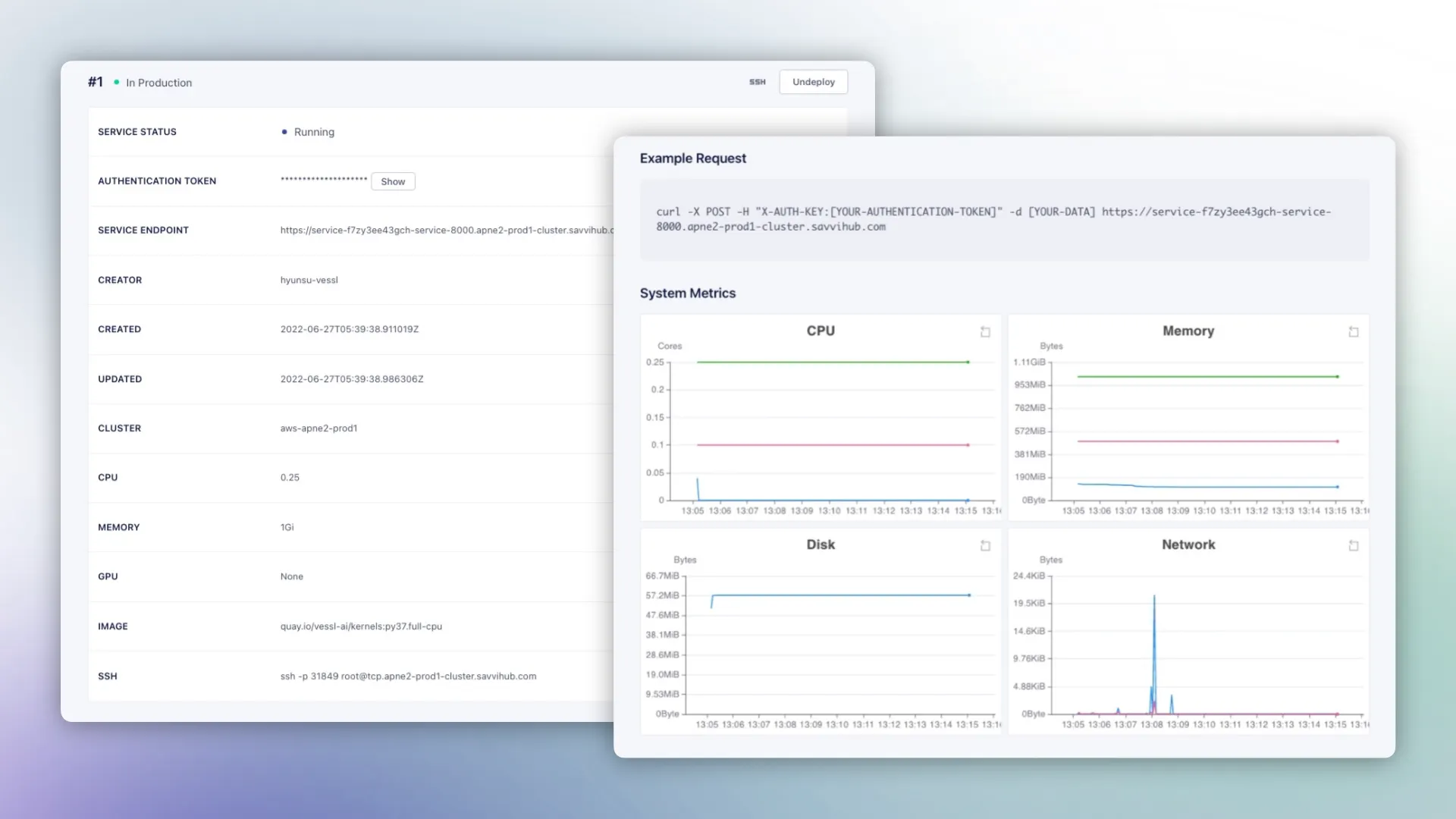Click the blue Disk usage line endpoint
This screenshot has height=819, width=1456.
pyautogui.click(x=969, y=595)
